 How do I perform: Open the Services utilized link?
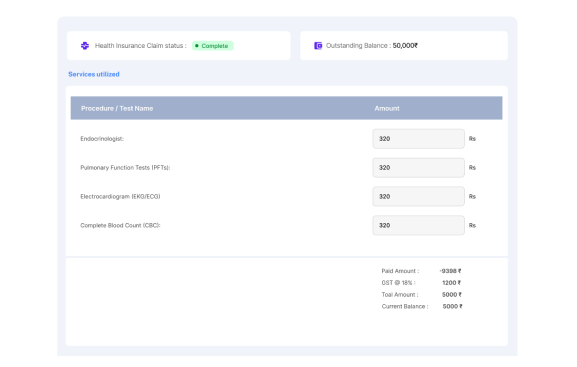pos(94,74)
